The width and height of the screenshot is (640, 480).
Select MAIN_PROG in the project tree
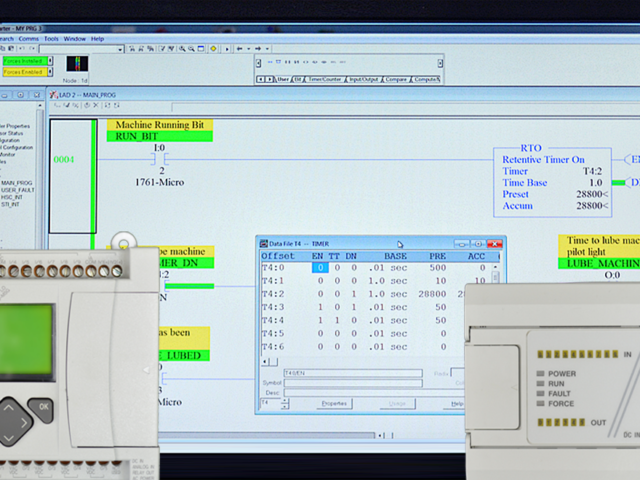(x=16, y=183)
